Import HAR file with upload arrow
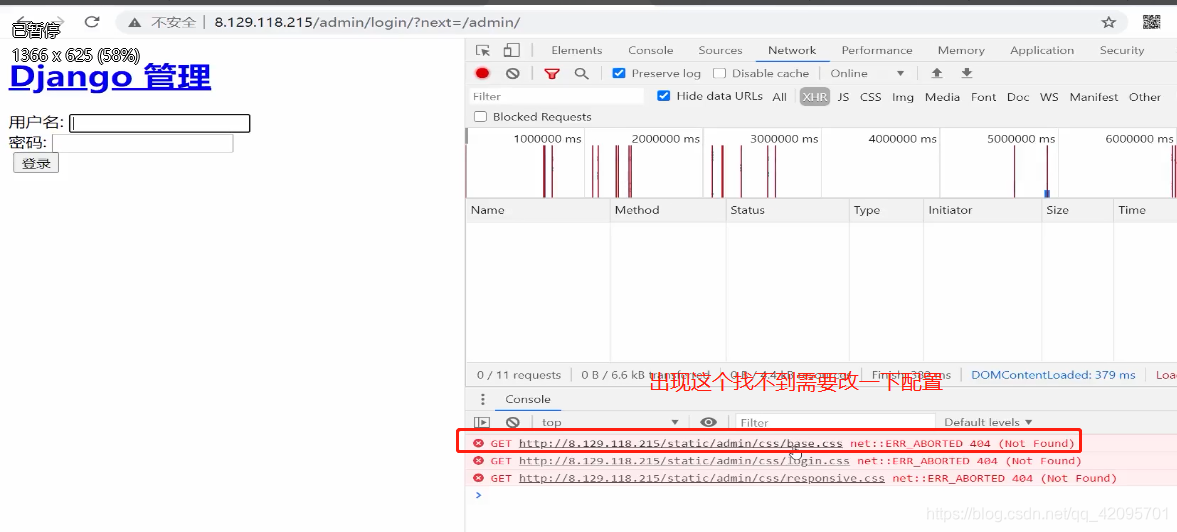Screen dimensions: 1177x532 pos(937,74)
